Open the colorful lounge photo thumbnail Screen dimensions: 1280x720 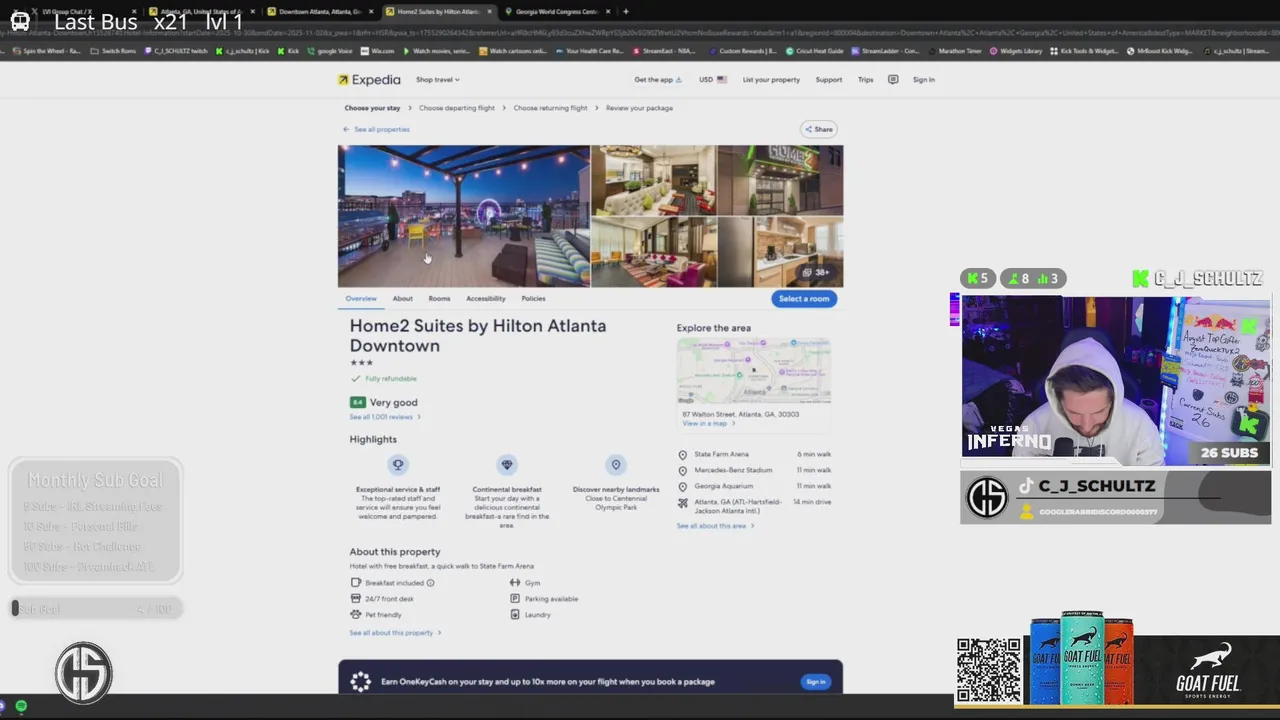click(x=654, y=252)
